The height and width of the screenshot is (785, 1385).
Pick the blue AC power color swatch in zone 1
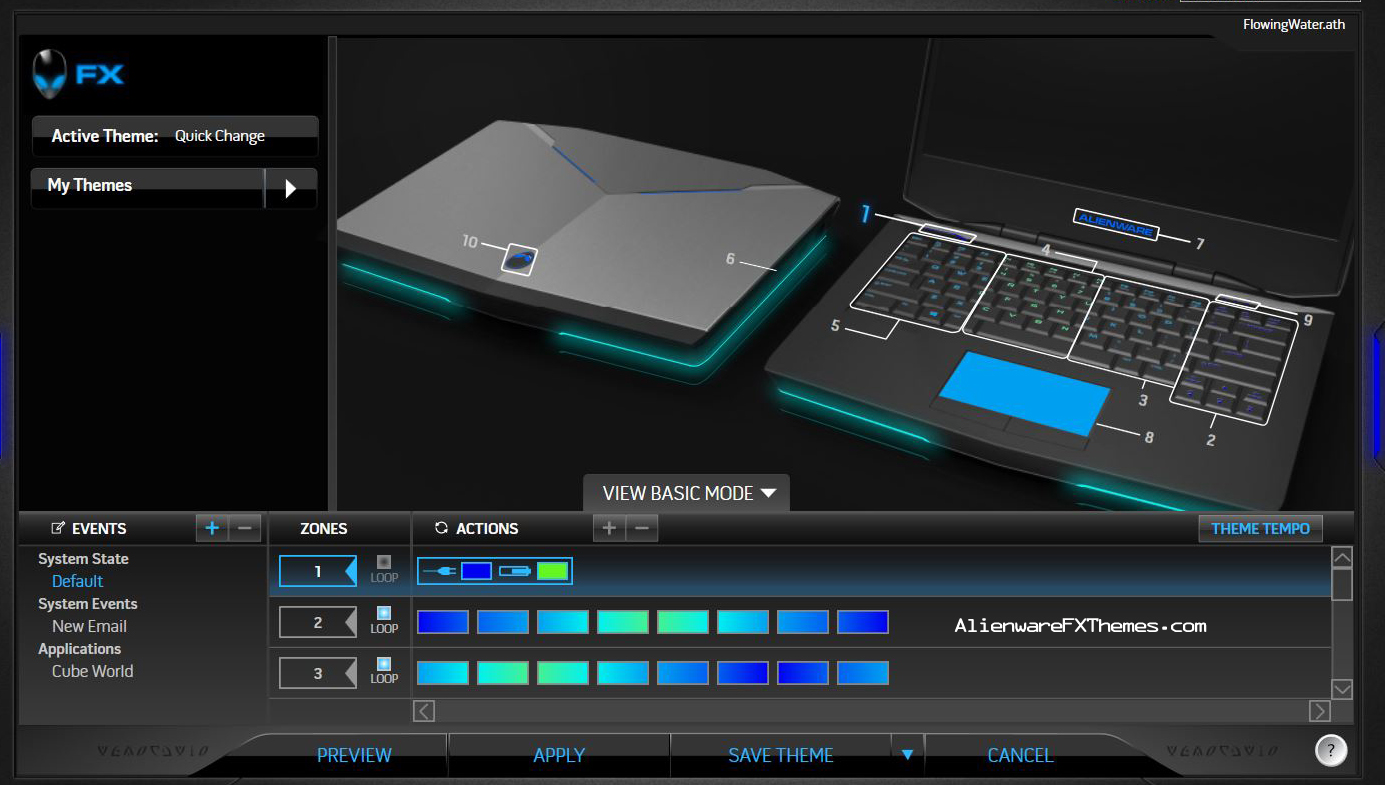(x=476, y=571)
